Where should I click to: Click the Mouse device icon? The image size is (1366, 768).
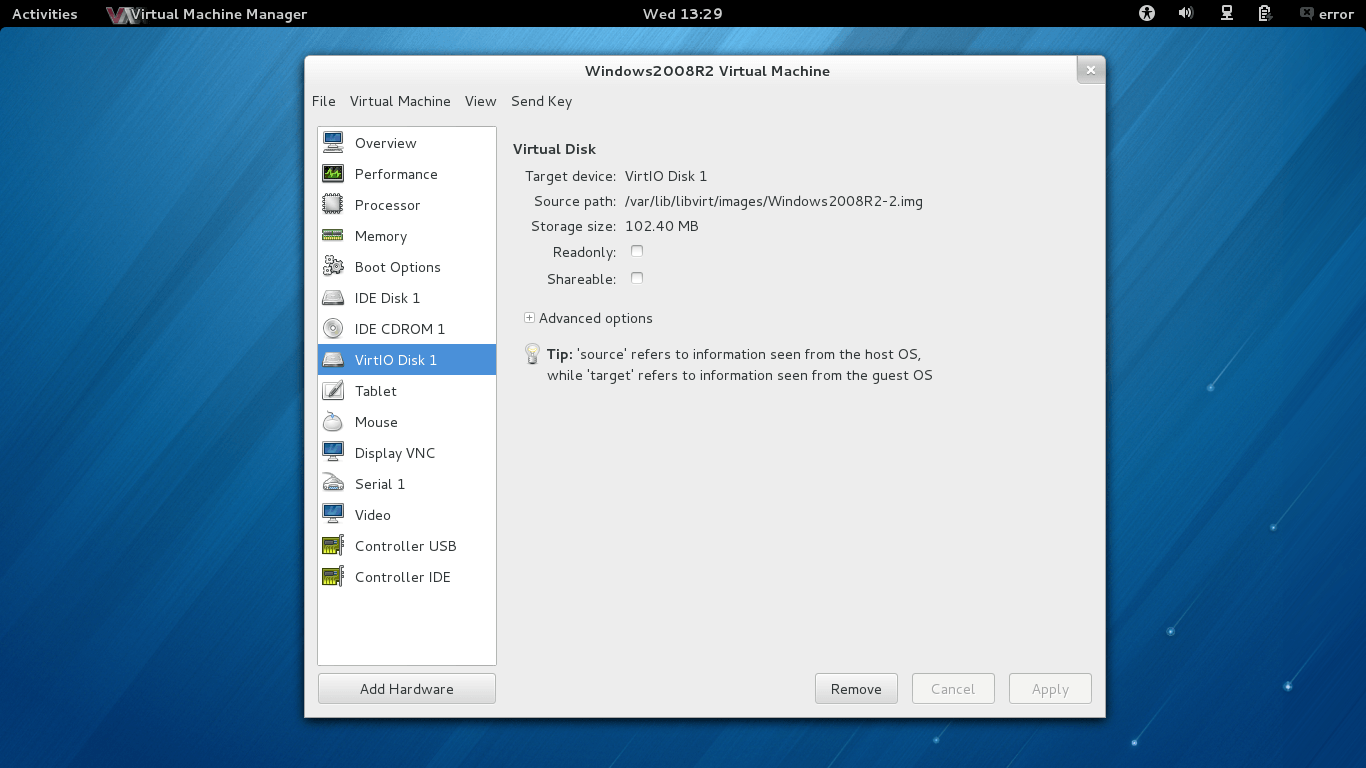coord(333,422)
